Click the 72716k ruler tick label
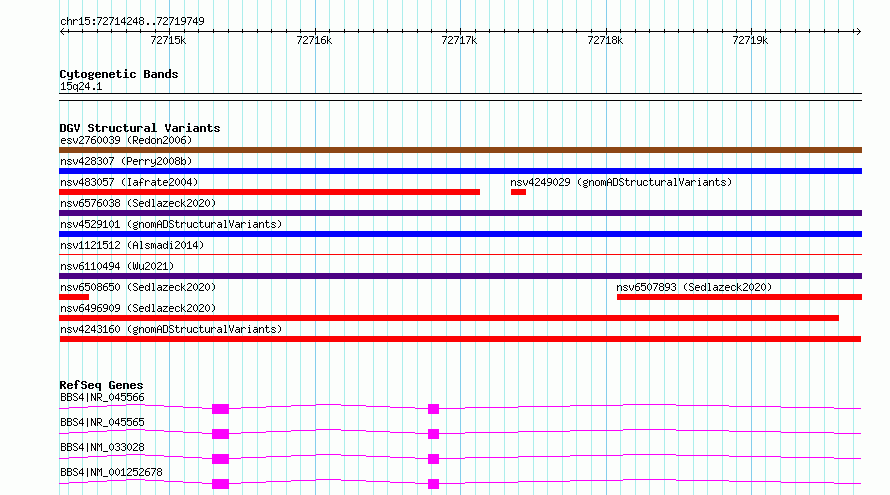This screenshot has width=890, height=495. pos(314,40)
